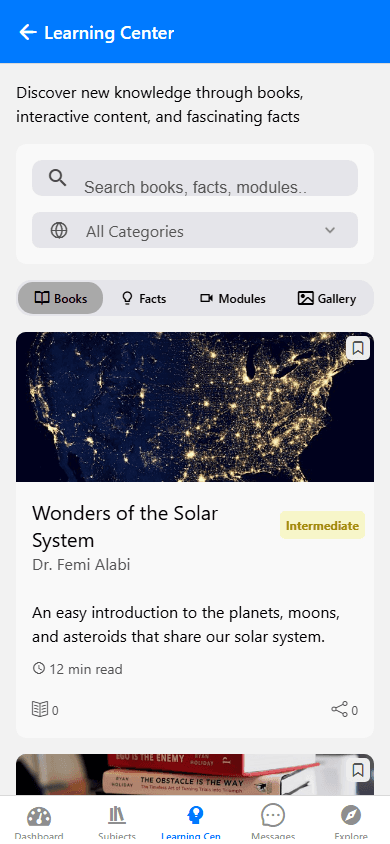The height and width of the screenshot is (844, 390).
Task: Tap the back arrow in header
Action: (28, 32)
